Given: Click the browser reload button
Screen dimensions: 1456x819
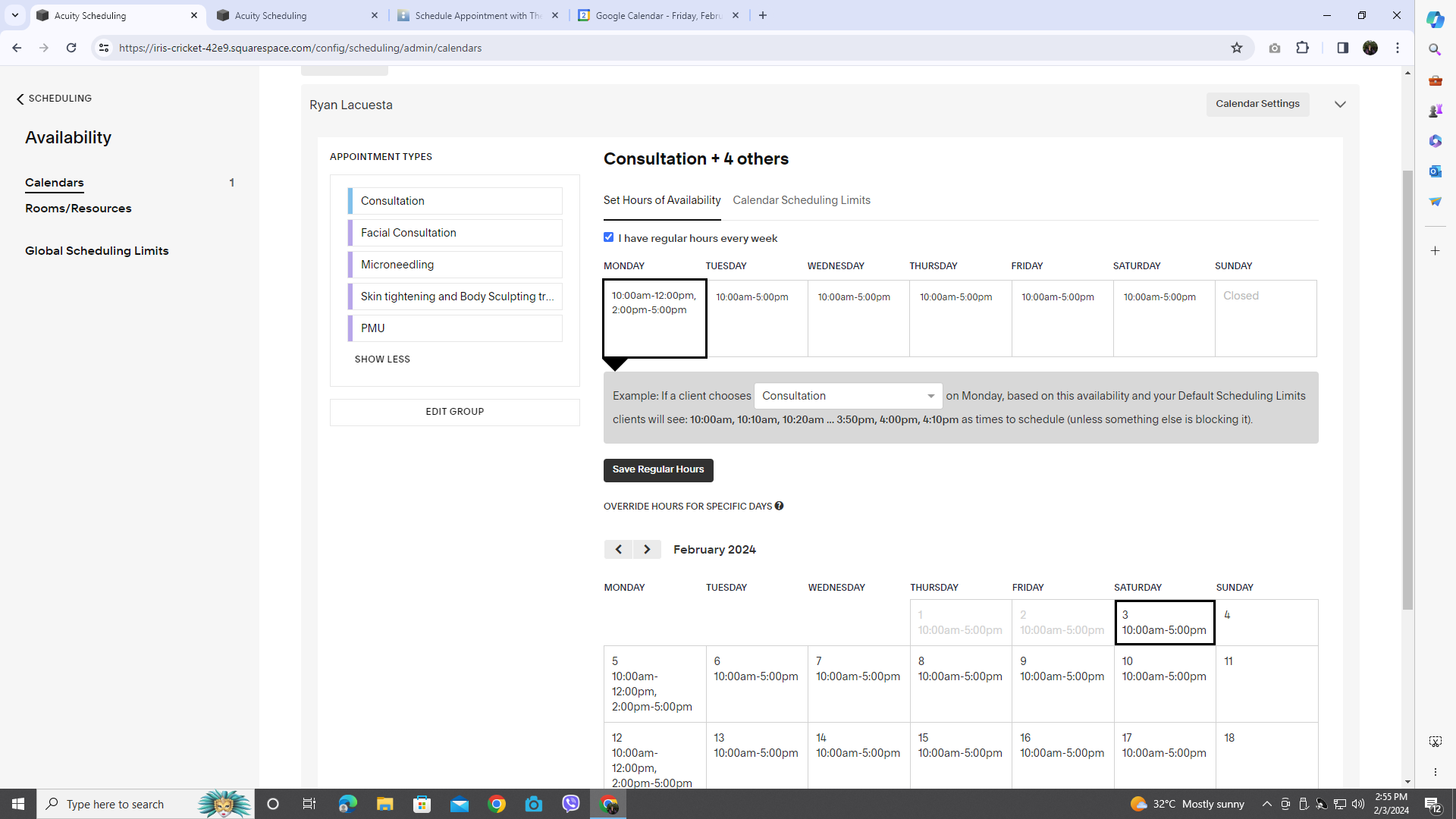Looking at the screenshot, I should pos(71,48).
